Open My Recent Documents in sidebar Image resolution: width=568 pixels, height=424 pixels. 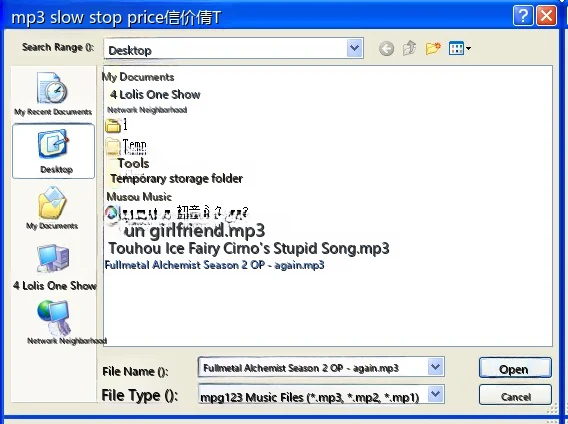point(53,94)
